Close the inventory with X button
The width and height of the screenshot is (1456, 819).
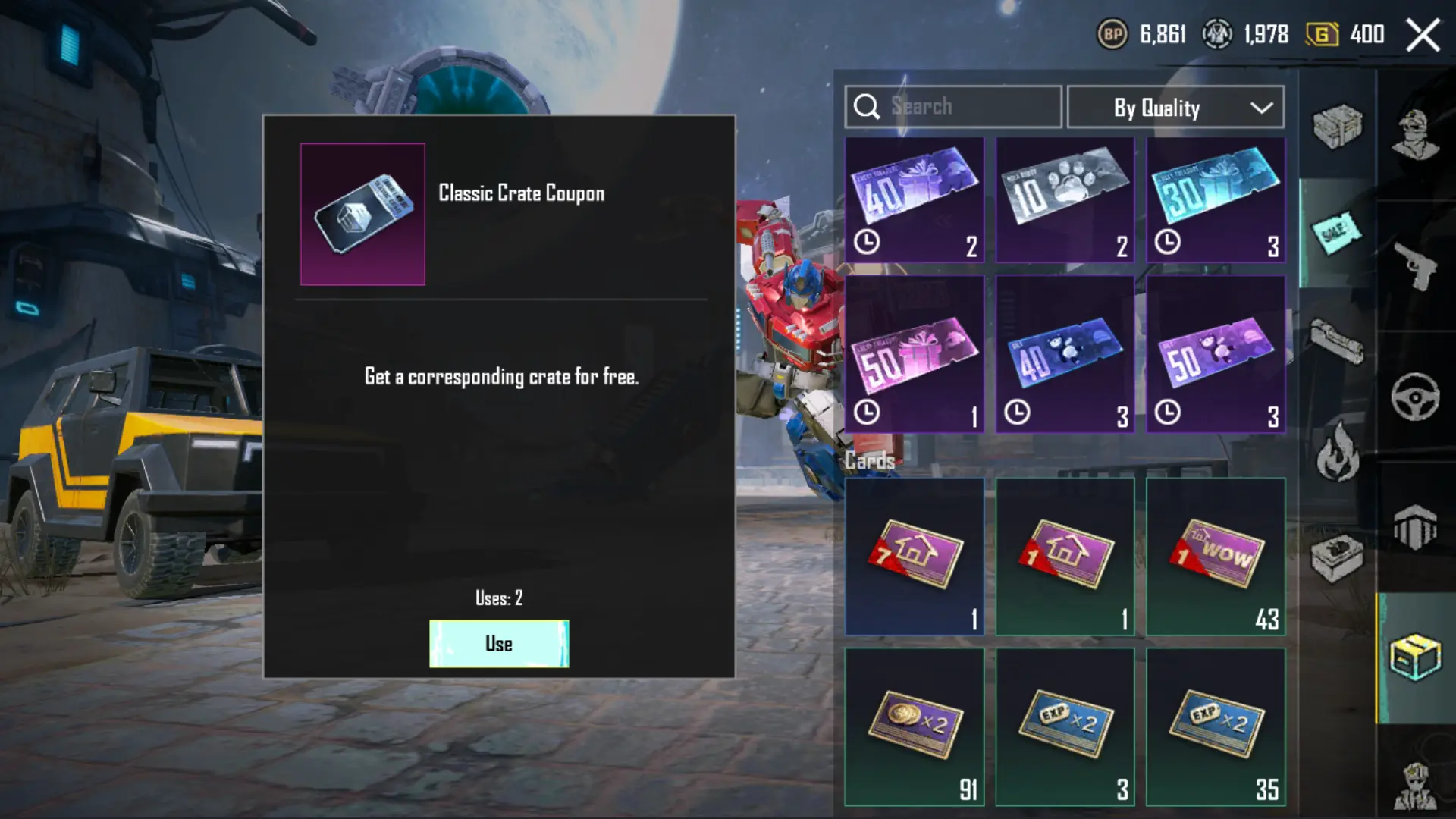tap(1423, 35)
